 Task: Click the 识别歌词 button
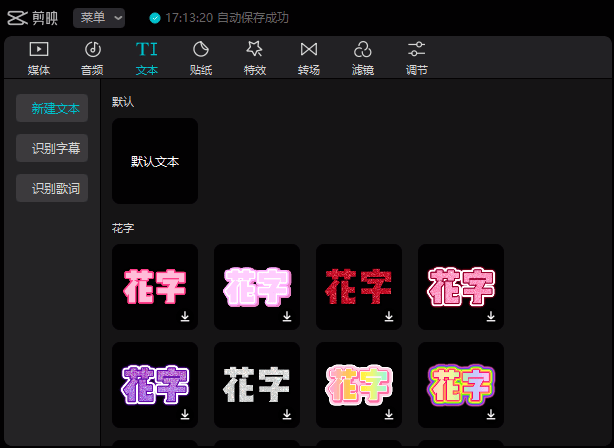pos(52,188)
